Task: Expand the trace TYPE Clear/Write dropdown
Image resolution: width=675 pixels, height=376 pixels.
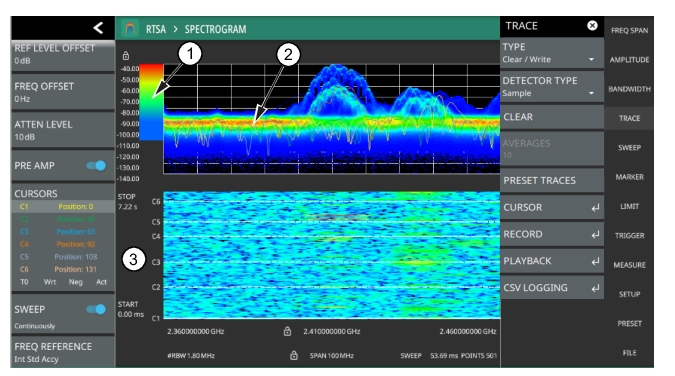Action: [x=552, y=53]
